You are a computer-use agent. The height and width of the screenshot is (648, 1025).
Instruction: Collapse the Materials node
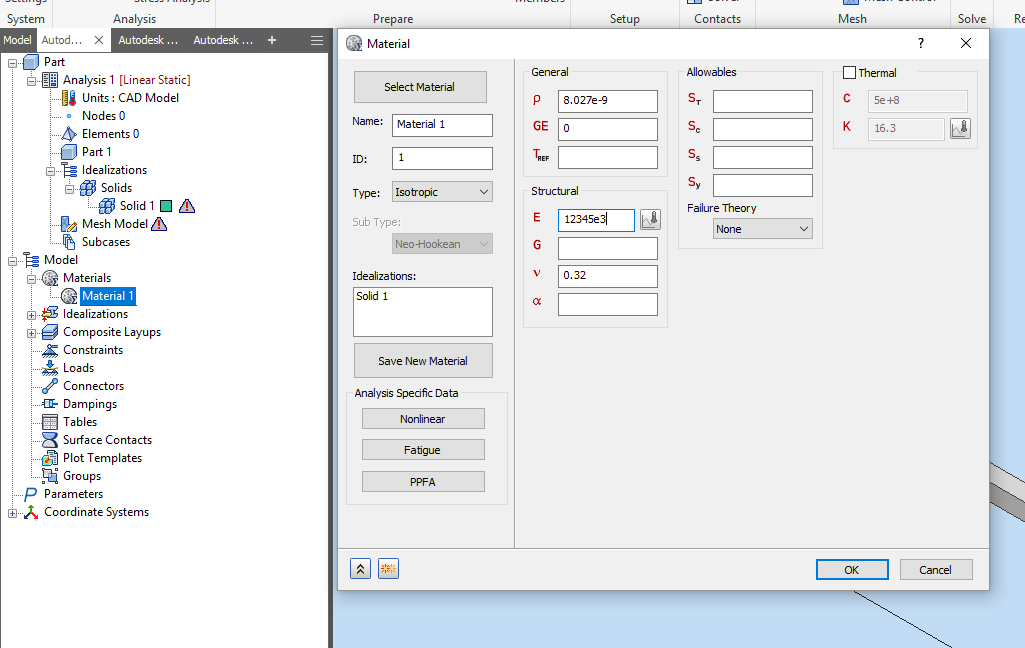[x=31, y=279]
